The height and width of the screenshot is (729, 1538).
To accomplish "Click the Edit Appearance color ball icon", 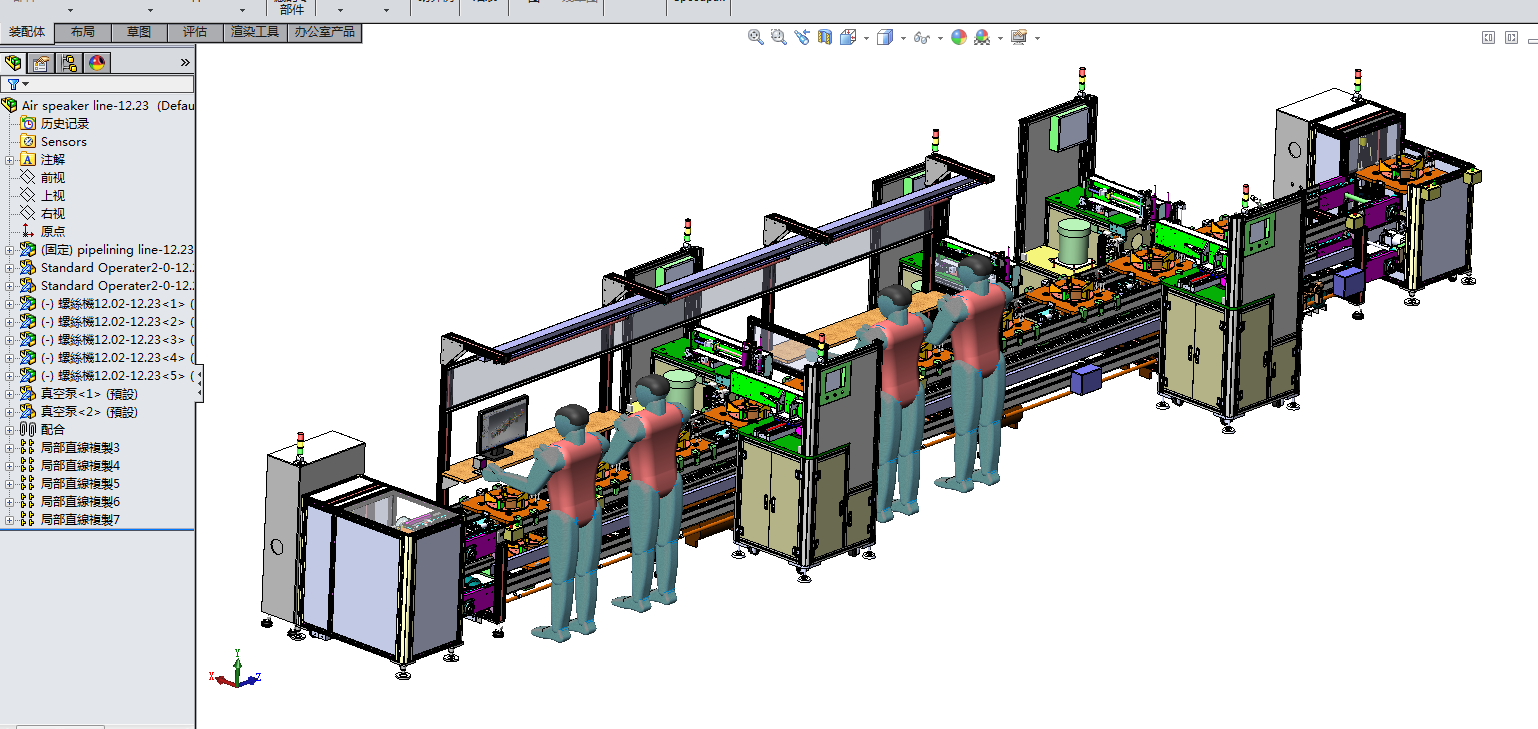I will [x=959, y=37].
